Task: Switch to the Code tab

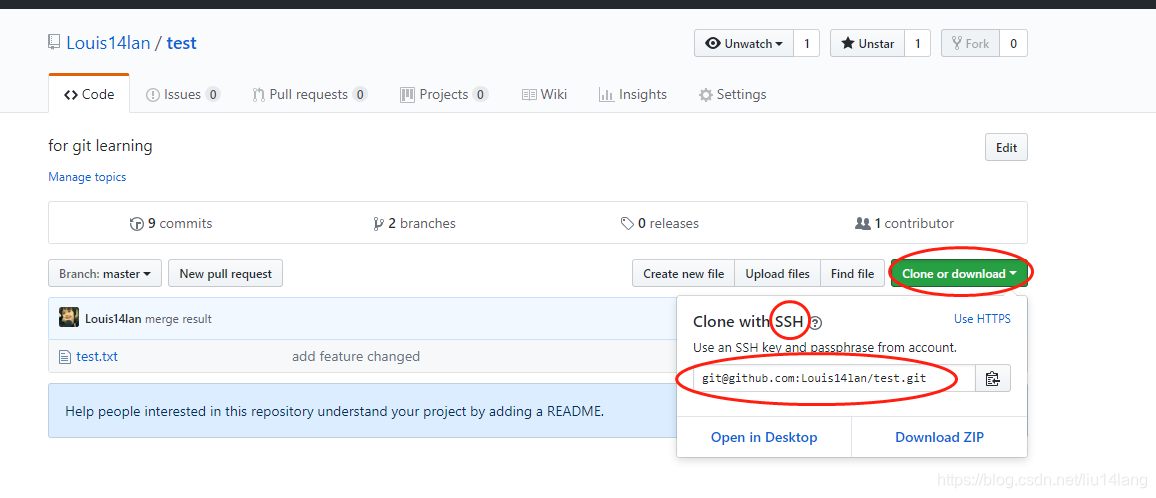Action: pyautogui.click(x=89, y=94)
